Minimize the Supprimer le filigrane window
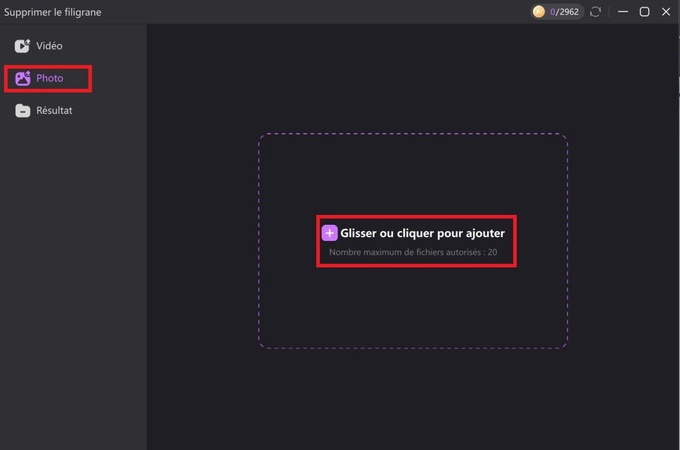This screenshot has width=680, height=450. click(623, 12)
